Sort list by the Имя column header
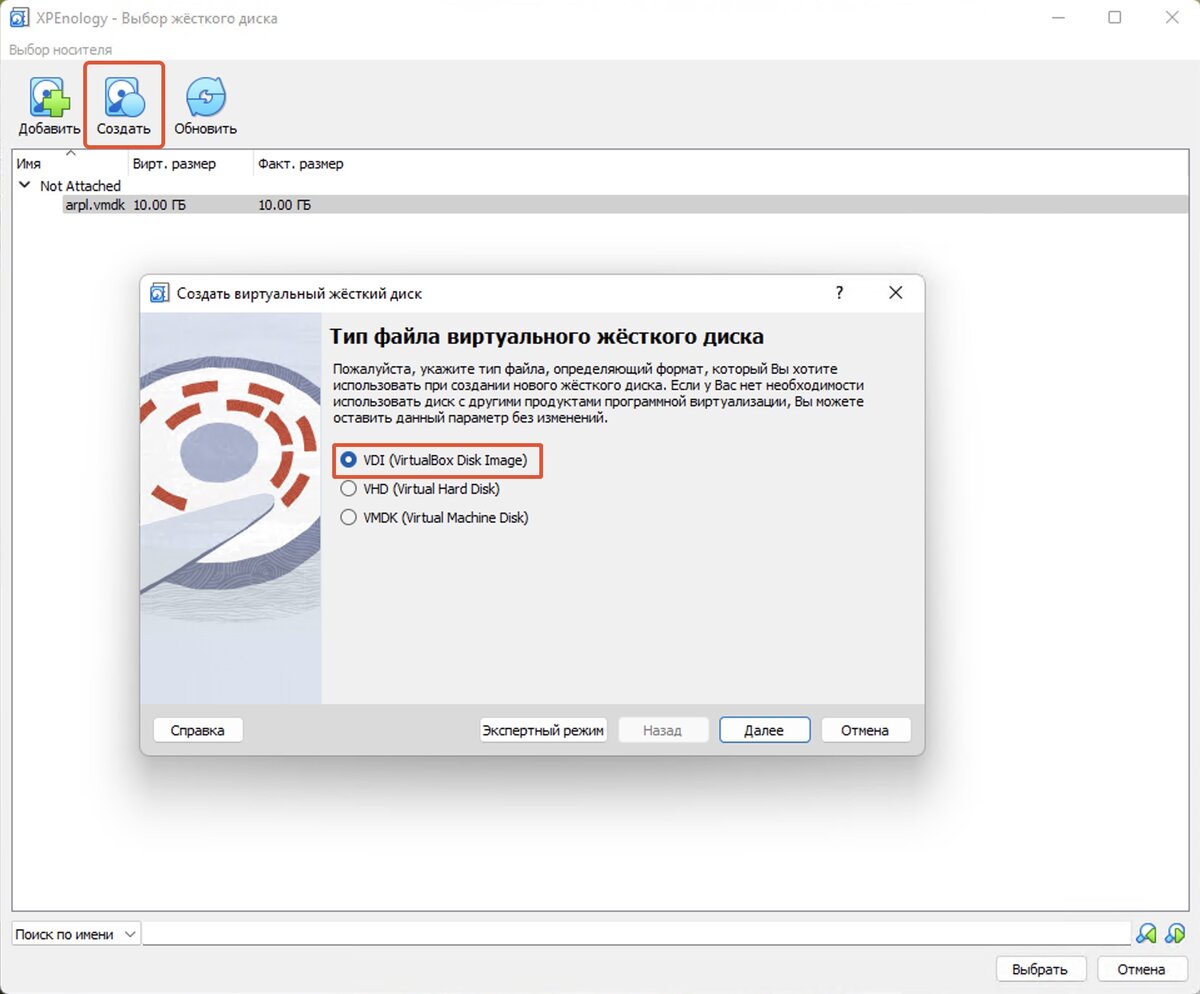This screenshot has height=994, width=1200. pos(69,163)
